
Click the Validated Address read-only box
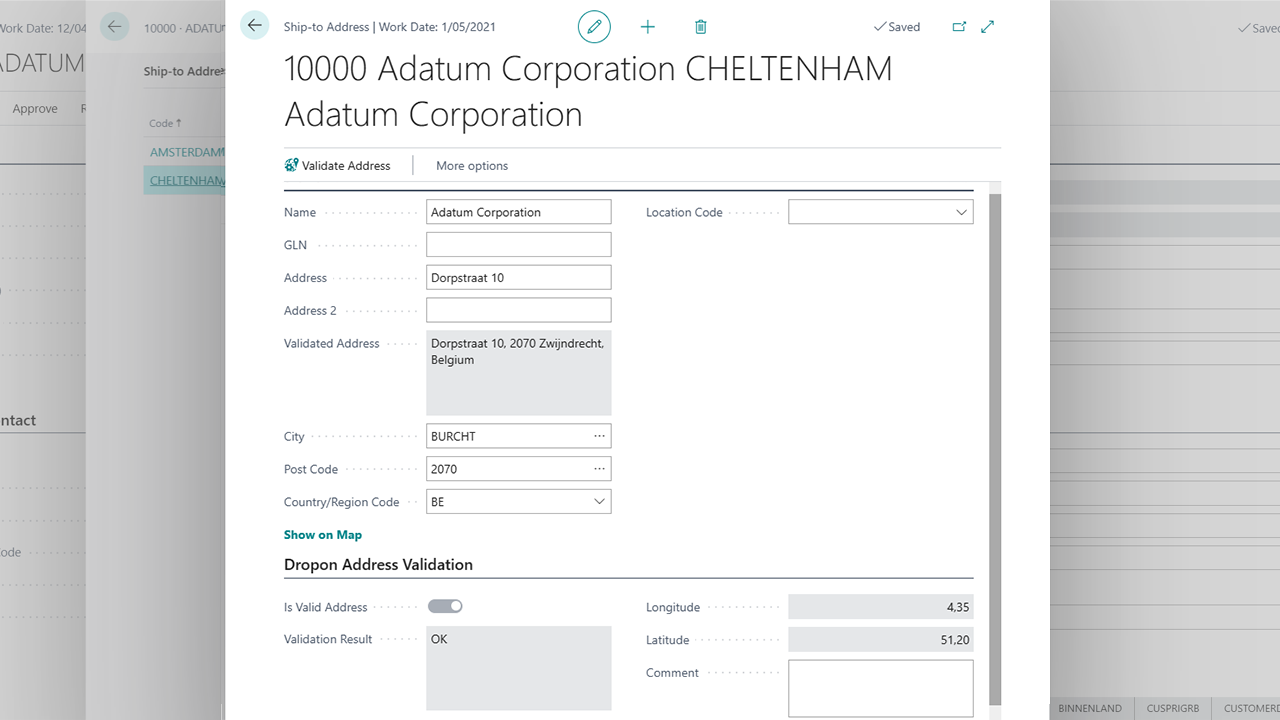point(518,372)
